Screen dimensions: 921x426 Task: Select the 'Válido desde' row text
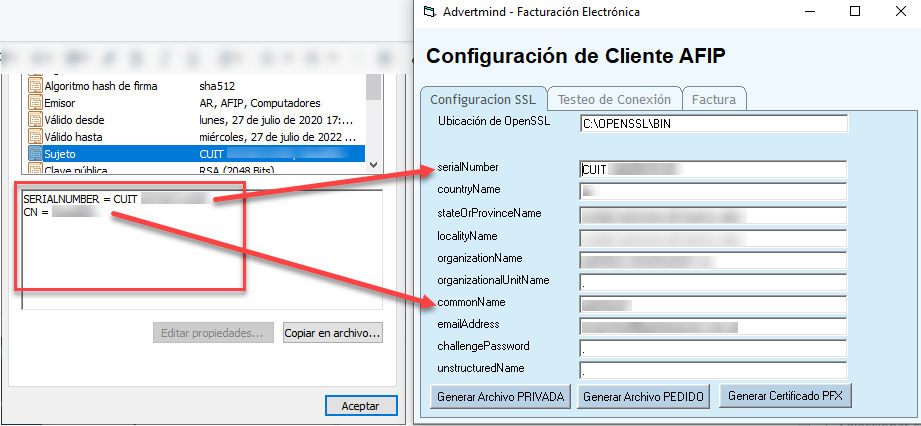click(75, 120)
